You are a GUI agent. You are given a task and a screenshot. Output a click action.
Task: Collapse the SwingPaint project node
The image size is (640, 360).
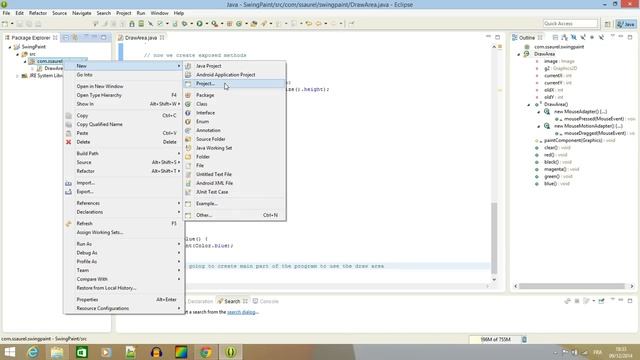pyautogui.click(x=10, y=47)
